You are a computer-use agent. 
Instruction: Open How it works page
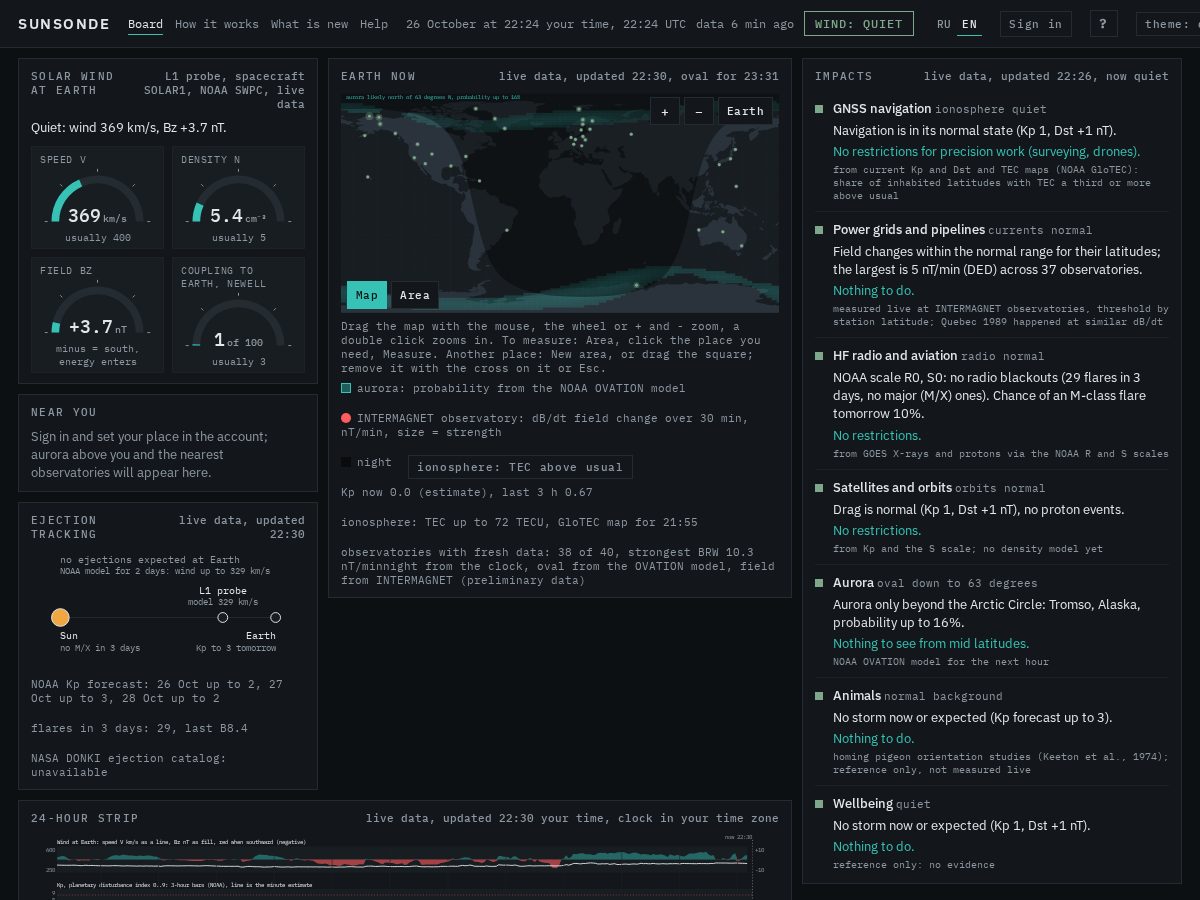pyautogui.click(x=216, y=24)
